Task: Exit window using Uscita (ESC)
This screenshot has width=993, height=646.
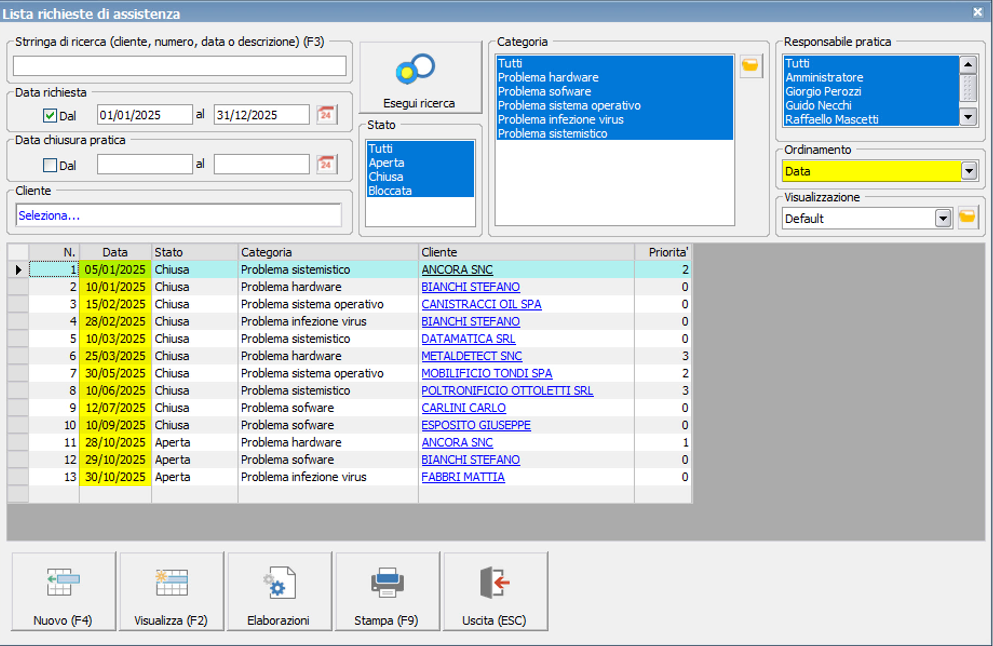Action: (495, 593)
